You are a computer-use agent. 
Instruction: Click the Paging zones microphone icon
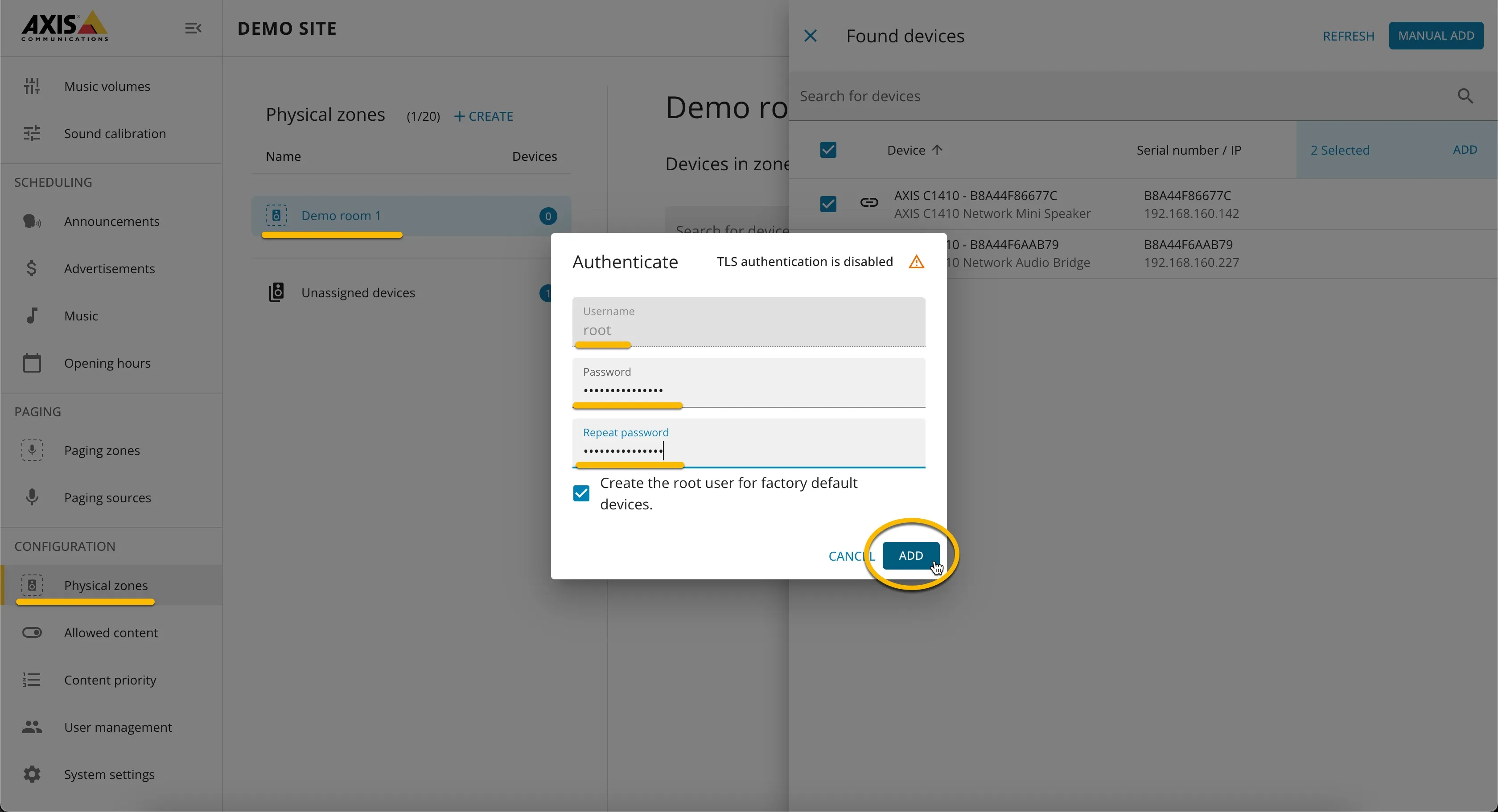tap(32, 450)
